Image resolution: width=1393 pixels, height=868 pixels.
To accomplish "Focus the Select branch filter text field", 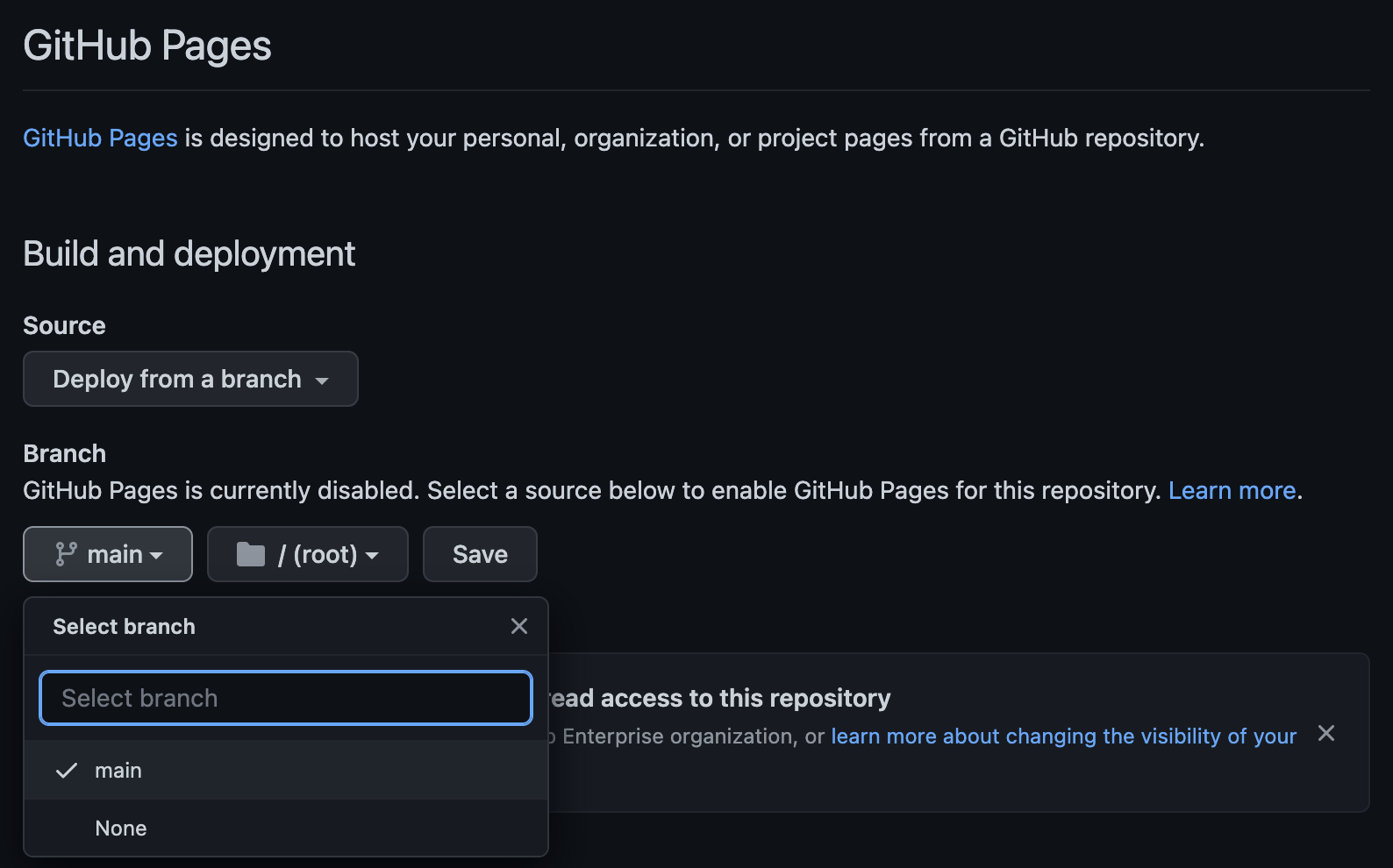I will (x=286, y=698).
